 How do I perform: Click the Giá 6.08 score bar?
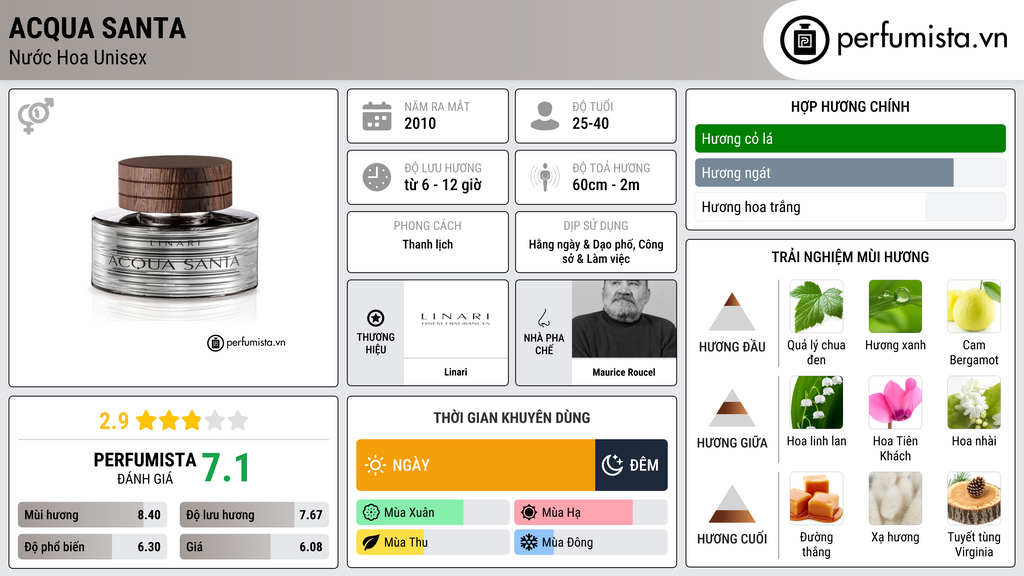255,547
